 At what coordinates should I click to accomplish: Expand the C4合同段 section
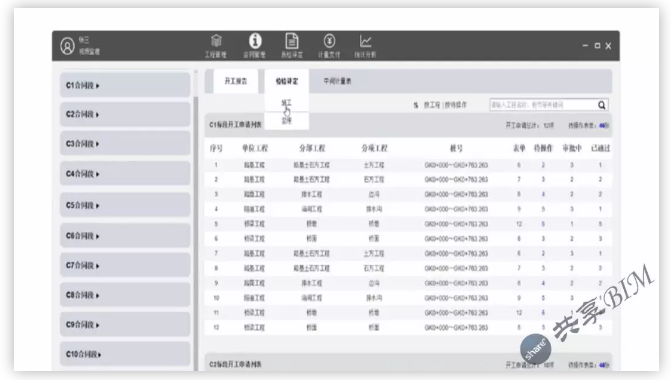[125, 174]
